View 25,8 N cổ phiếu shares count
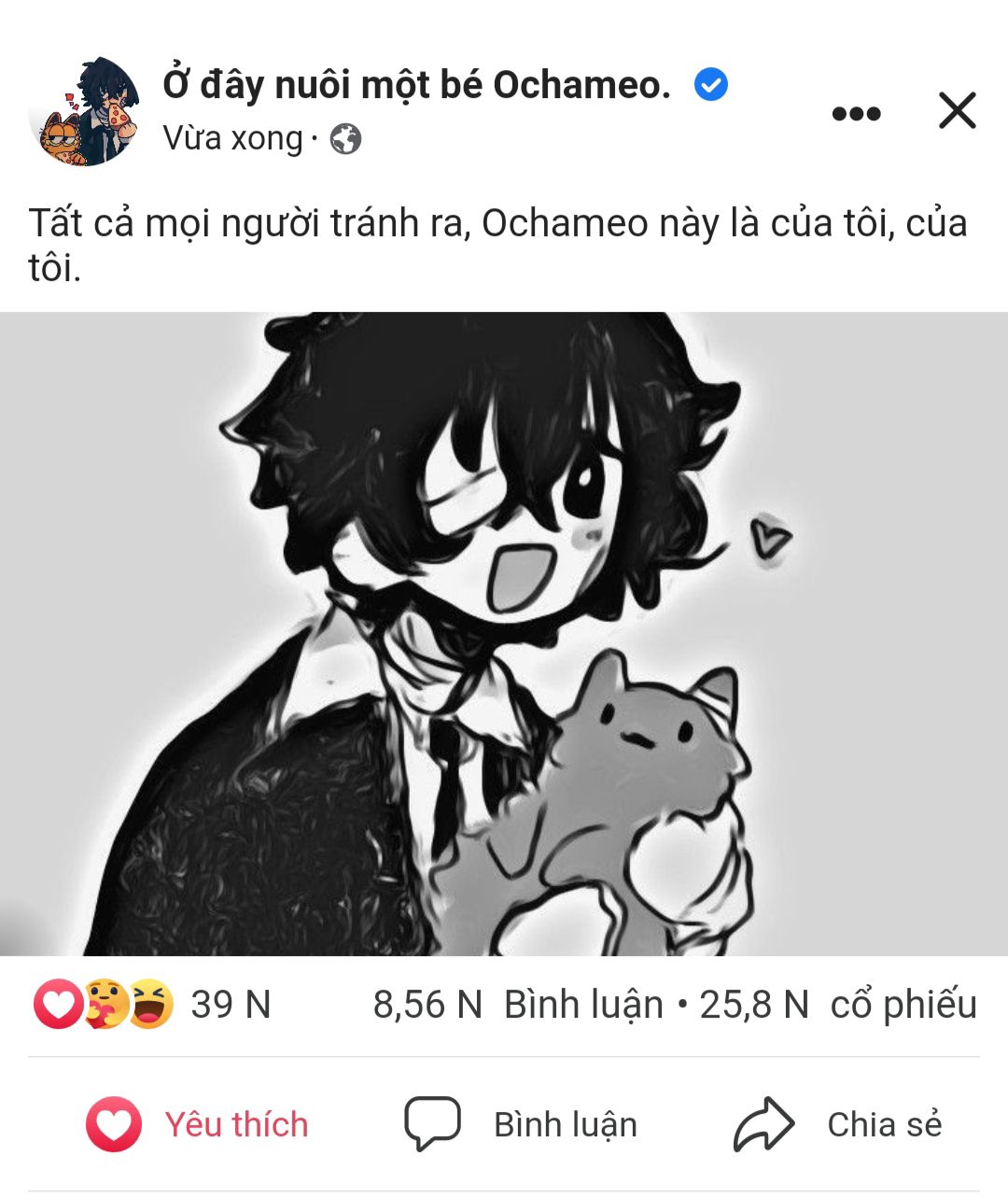The image size is (1008, 1197). tap(838, 1005)
